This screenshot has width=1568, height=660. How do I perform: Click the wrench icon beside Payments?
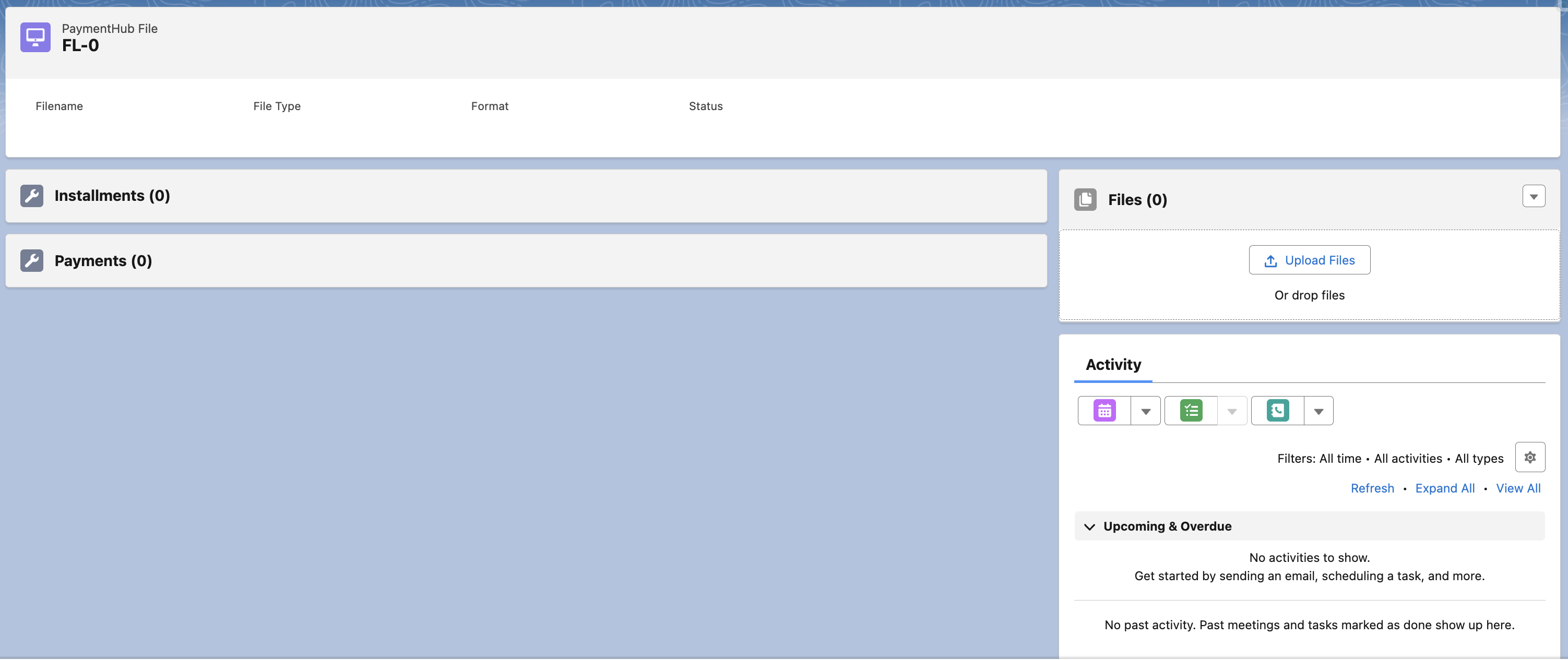[x=32, y=260]
